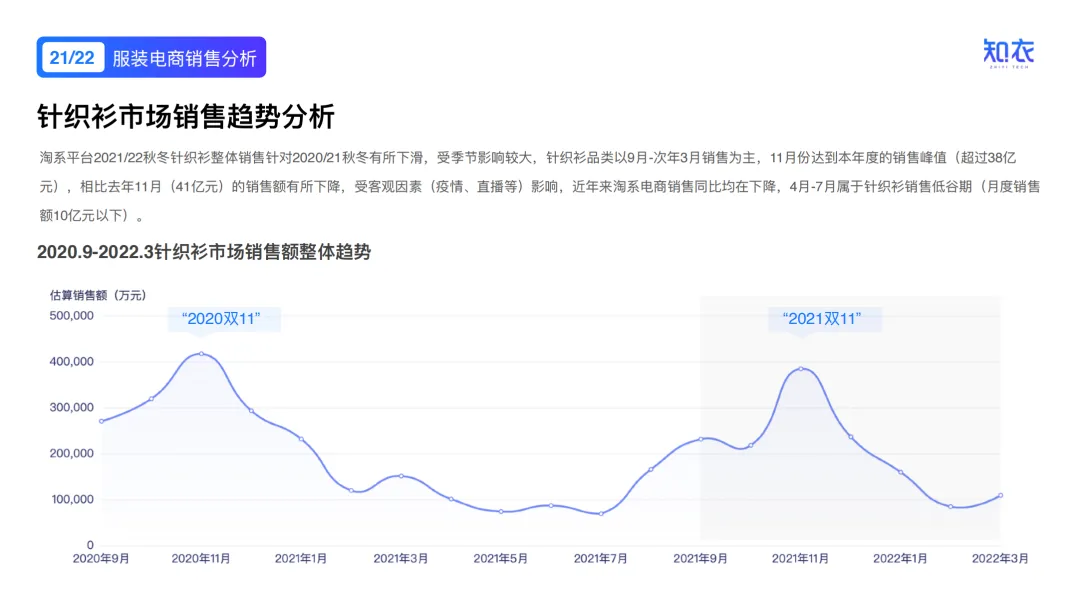Click the 2021年1月 x-axis label
The width and height of the screenshot is (1080, 607).
click(x=301, y=559)
